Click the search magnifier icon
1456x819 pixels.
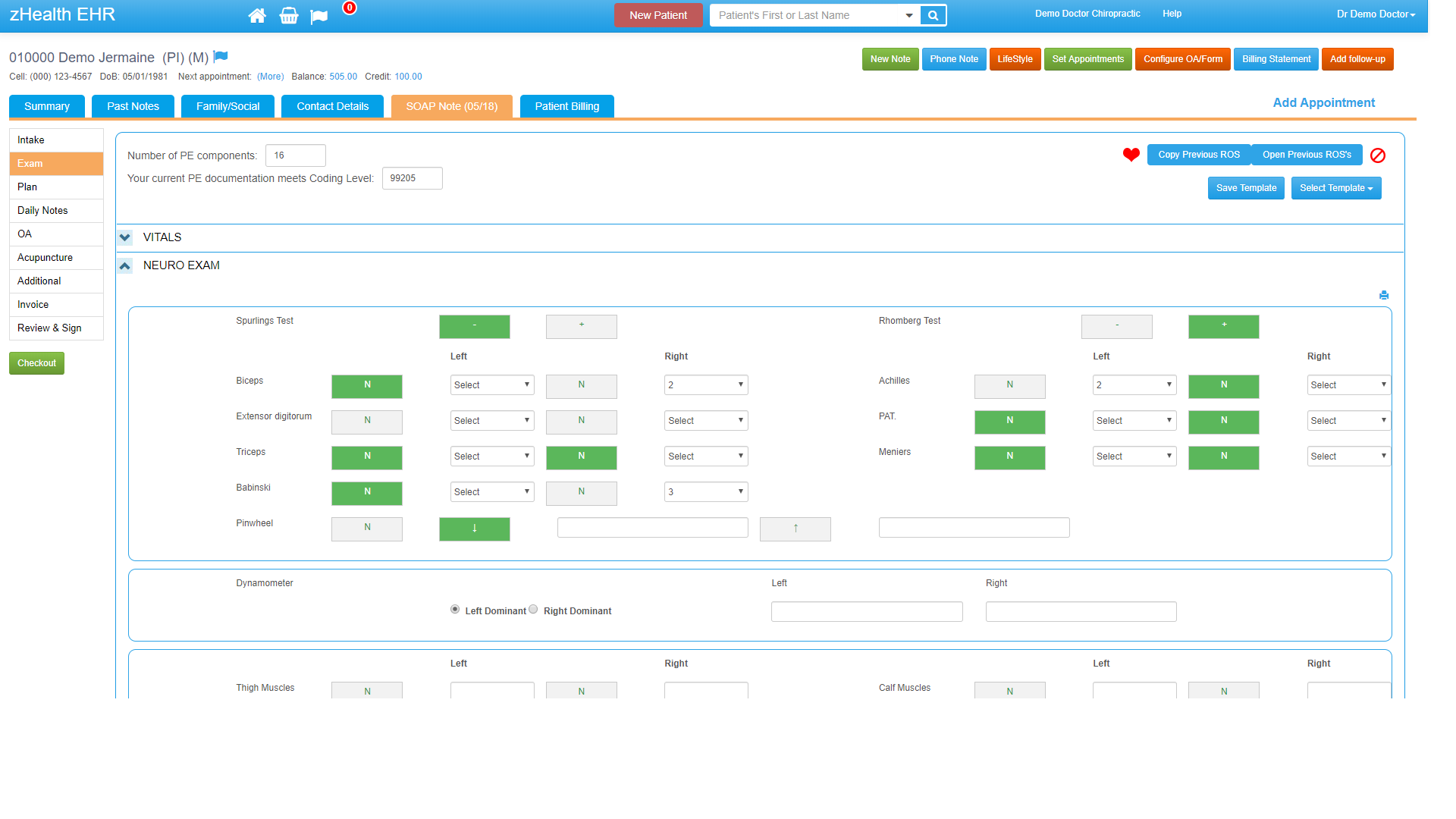pos(933,15)
